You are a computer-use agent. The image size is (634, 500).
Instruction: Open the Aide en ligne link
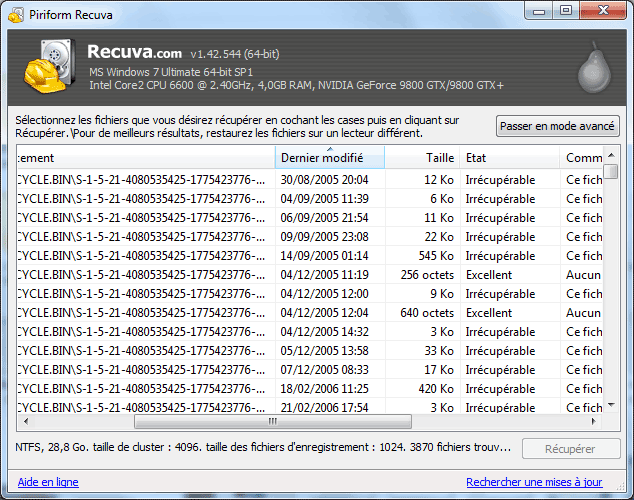[x=48, y=482]
